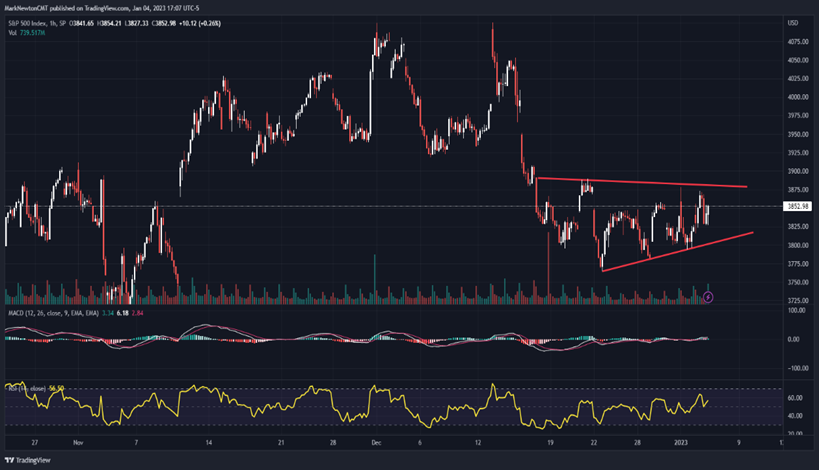Click the TradingView logo icon
The height and width of the screenshot is (470, 819).
tap(9, 460)
